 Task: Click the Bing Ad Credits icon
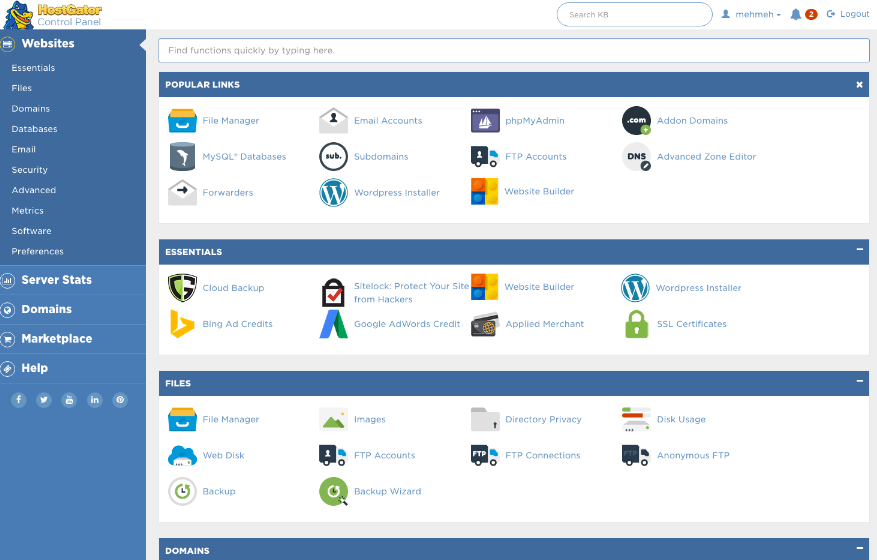[x=182, y=324]
